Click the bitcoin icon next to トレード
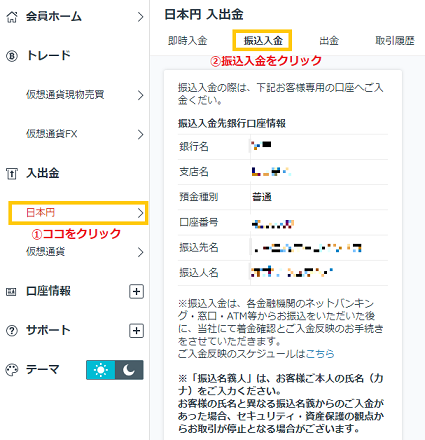 (x=12, y=56)
